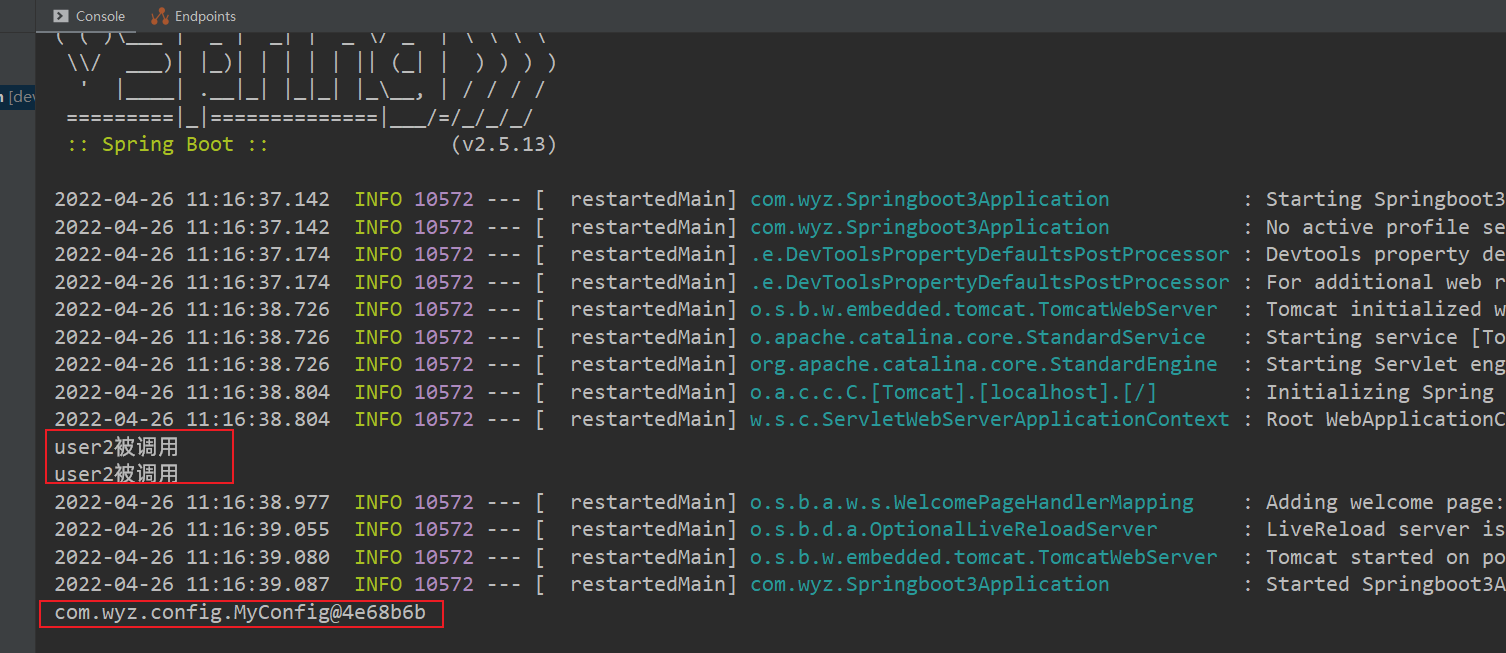Click timestamp '2022-04-26 11:16:38.977'
1506x653 pixels.
192,502
